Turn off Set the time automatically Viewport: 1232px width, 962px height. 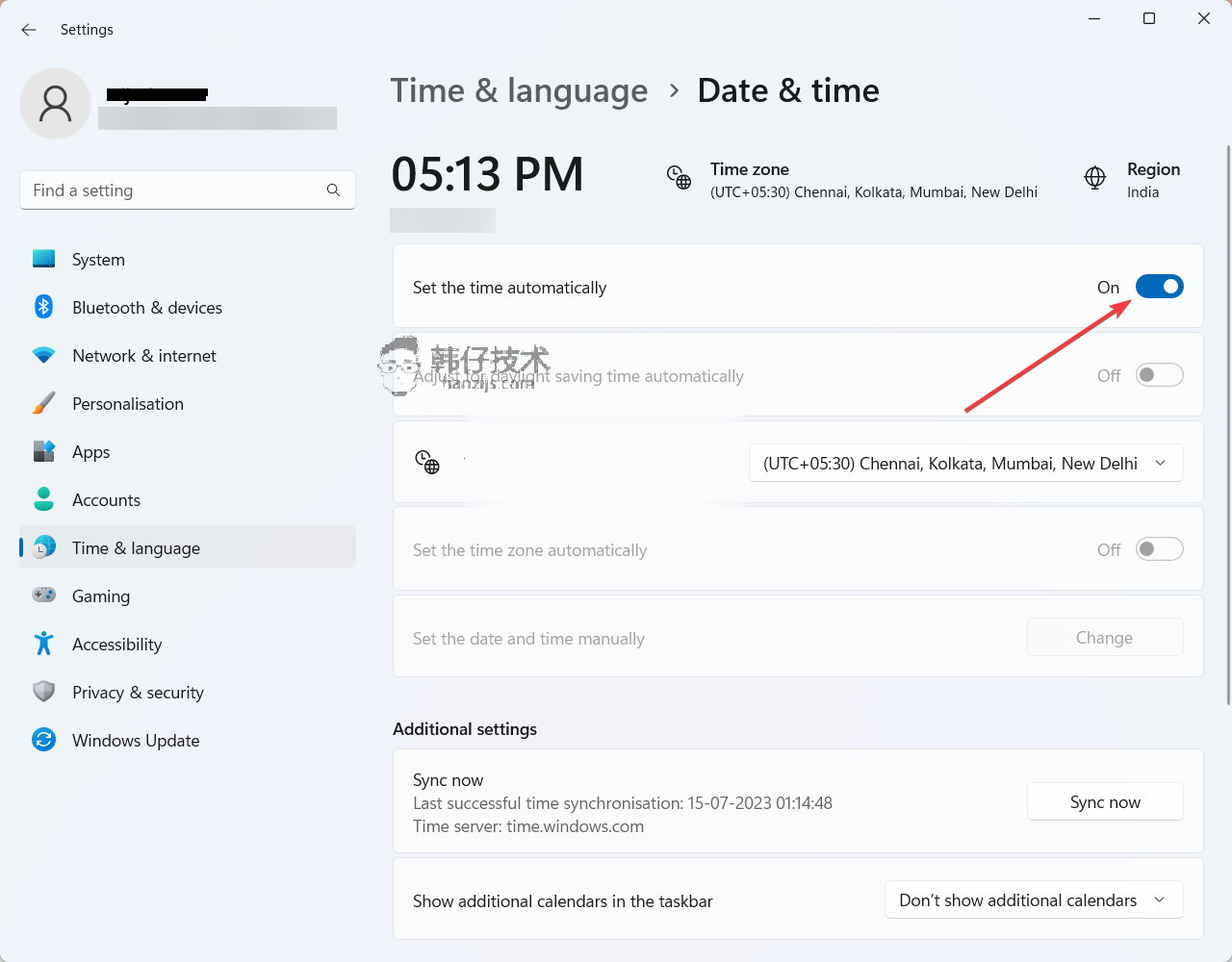coord(1159,287)
